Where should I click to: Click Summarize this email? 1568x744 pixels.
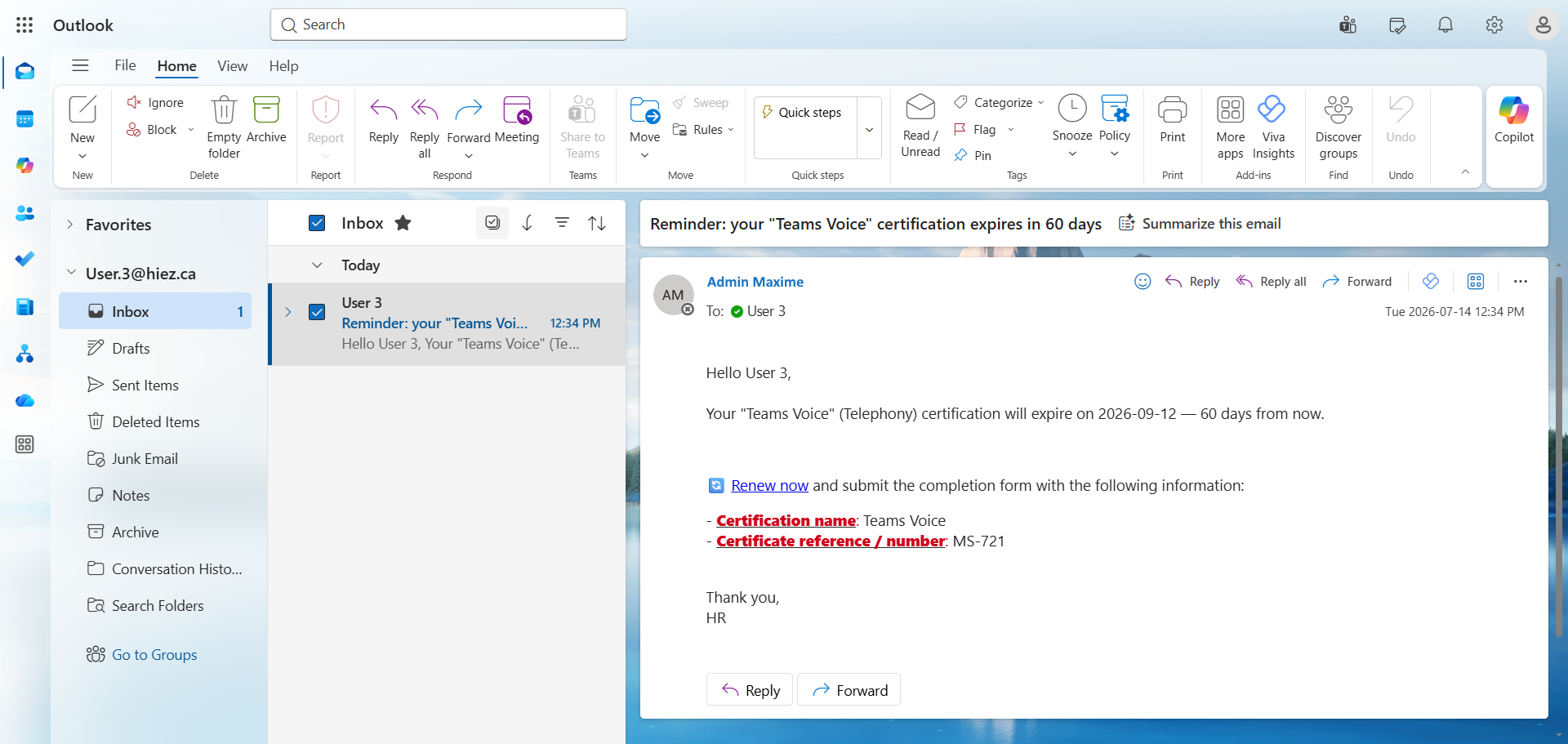point(1199,224)
